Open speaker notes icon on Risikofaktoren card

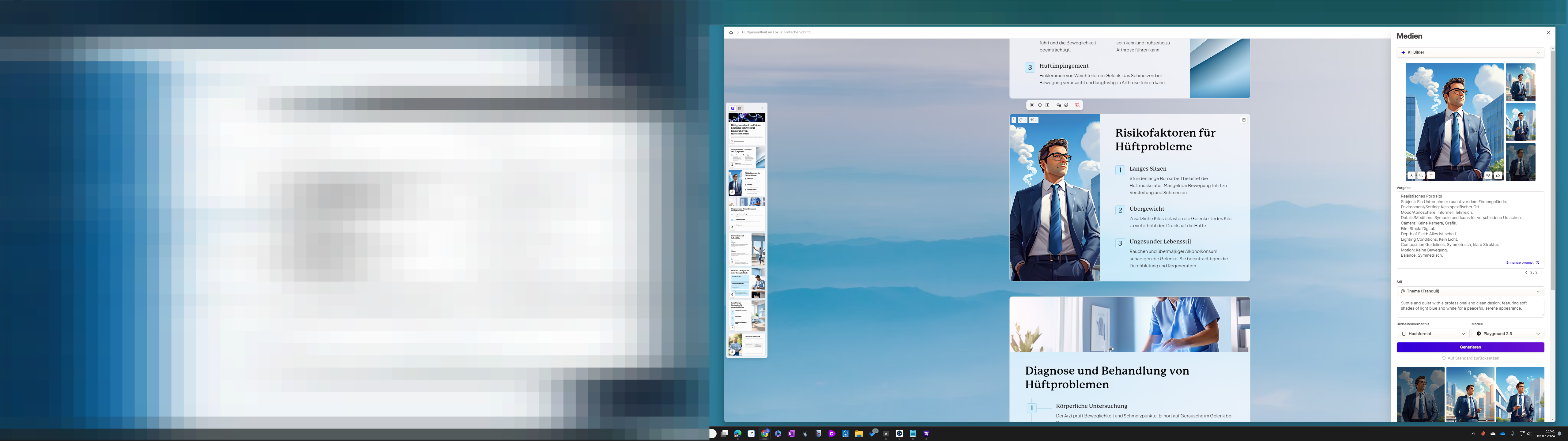pos(1244,120)
